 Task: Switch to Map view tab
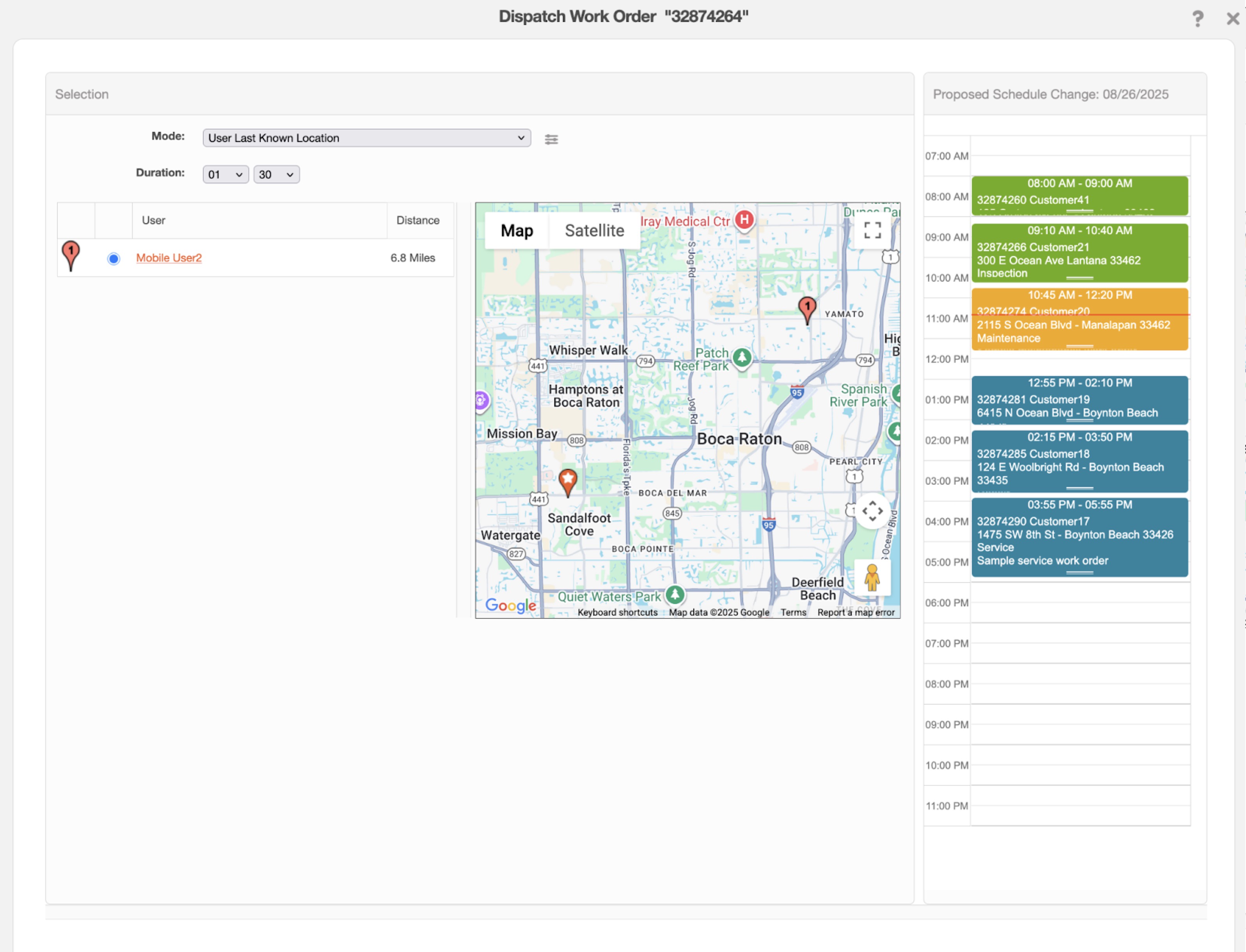tap(516, 231)
